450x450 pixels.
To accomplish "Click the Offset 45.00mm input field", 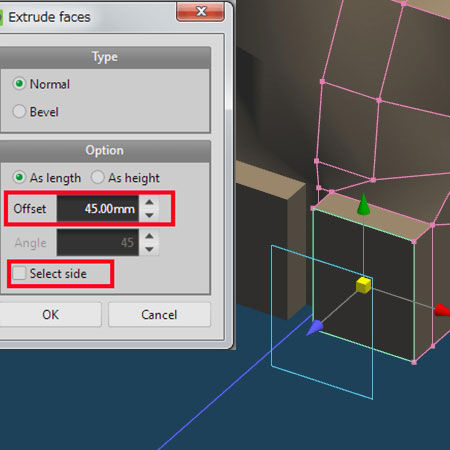I will click(98, 209).
